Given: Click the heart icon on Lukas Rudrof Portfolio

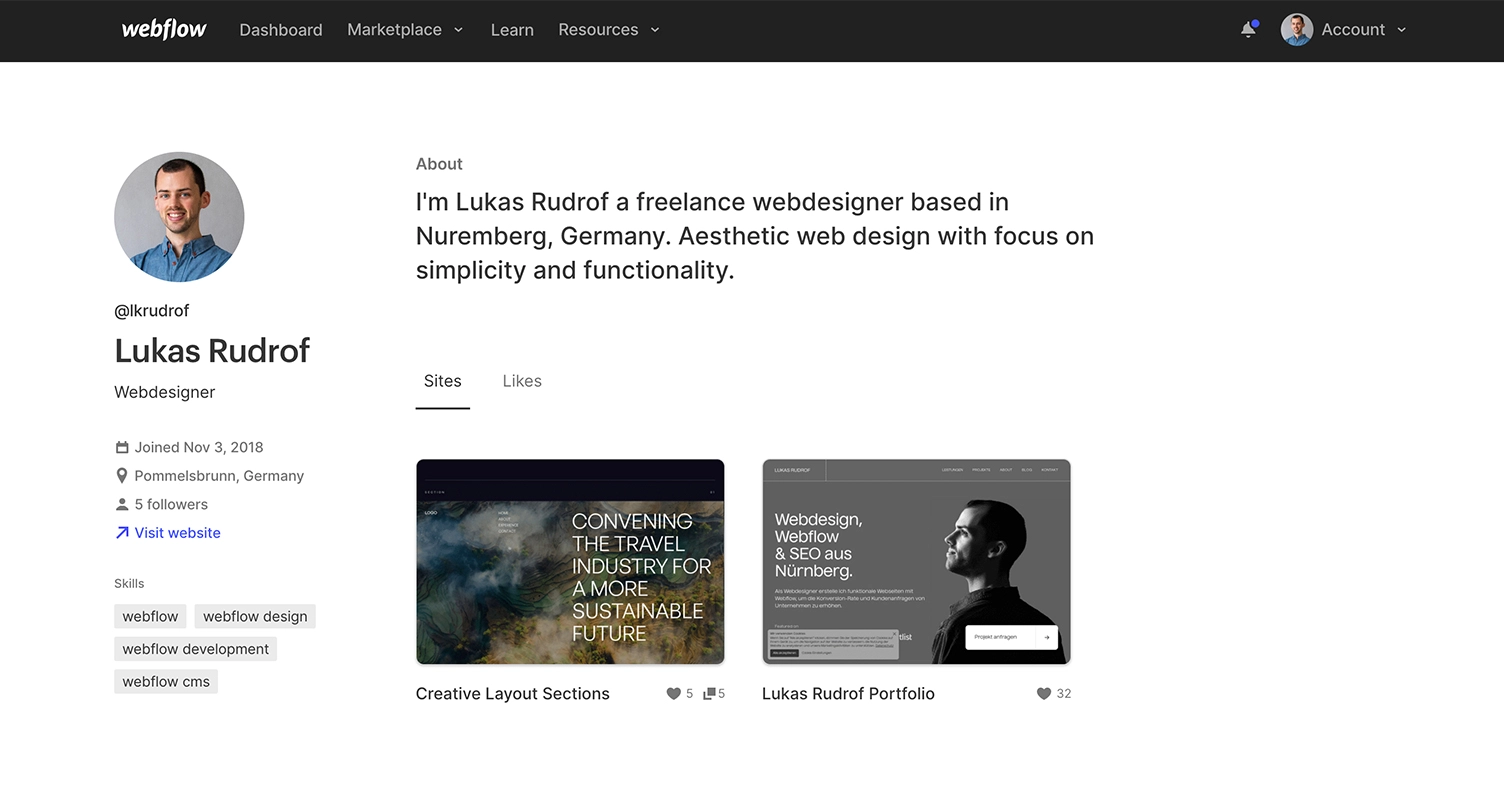Looking at the screenshot, I should pyautogui.click(x=1044, y=694).
